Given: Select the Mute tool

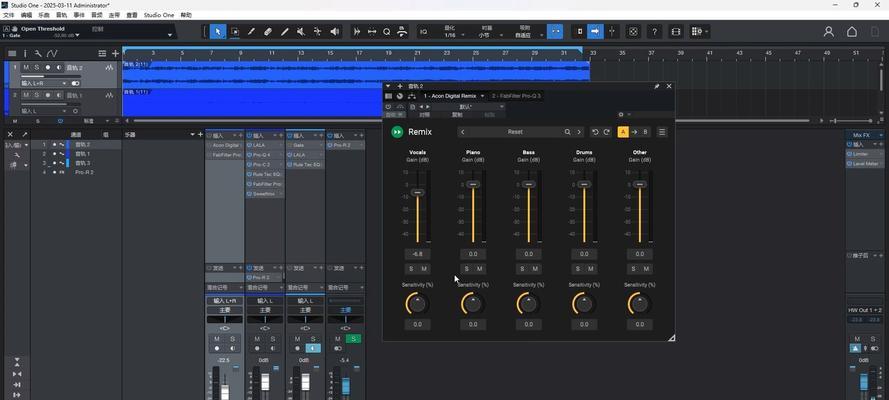Looking at the screenshot, I should 301,32.
